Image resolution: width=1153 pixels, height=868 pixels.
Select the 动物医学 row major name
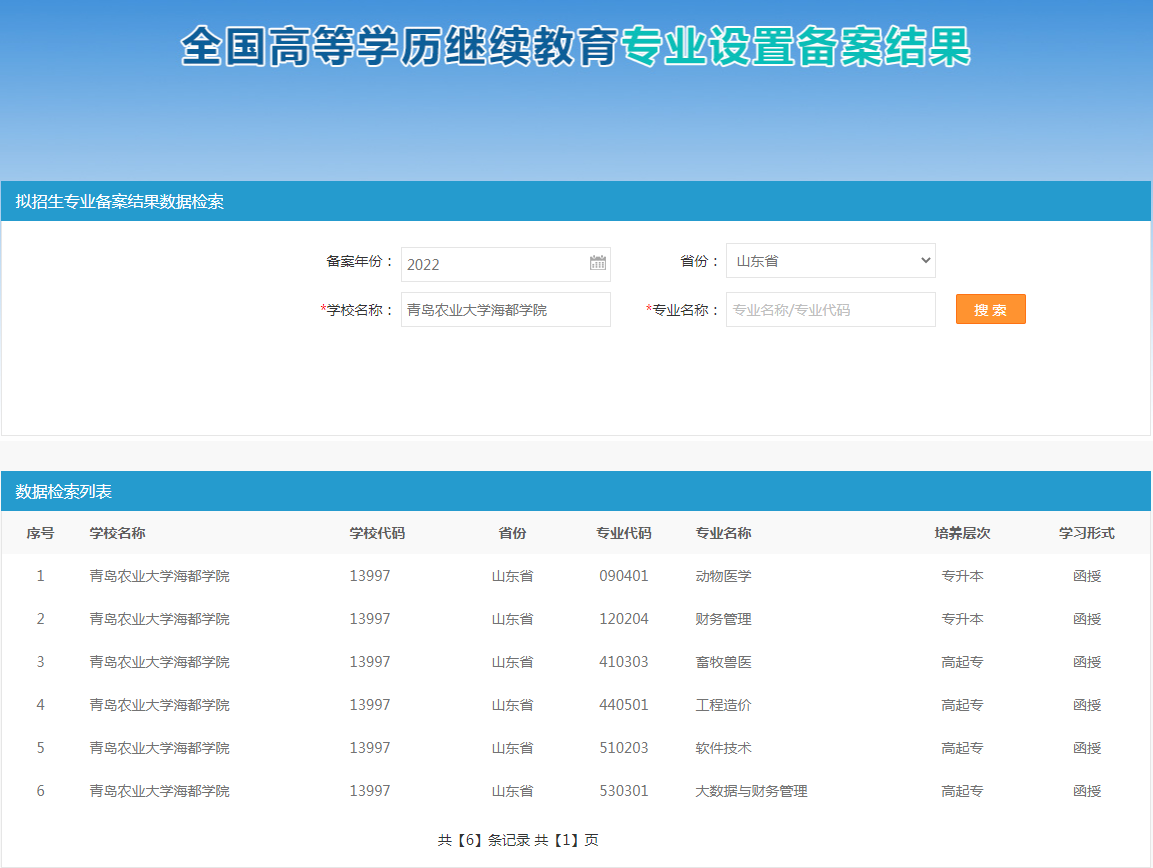point(723,576)
